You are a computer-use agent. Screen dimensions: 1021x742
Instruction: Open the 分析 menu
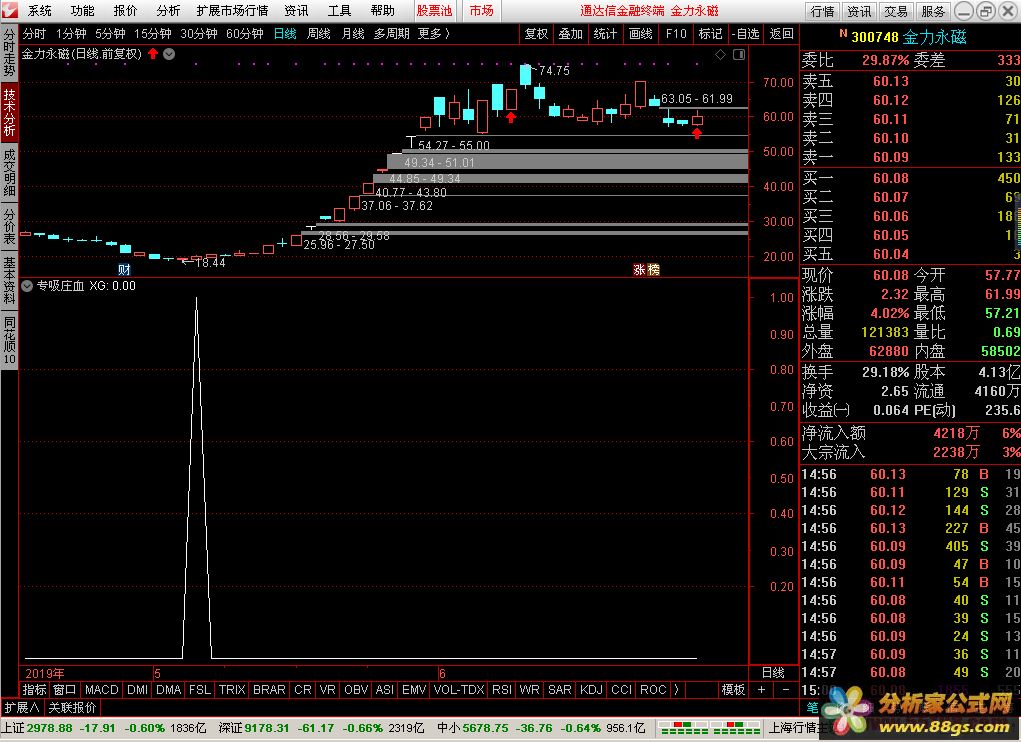click(168, 11)
